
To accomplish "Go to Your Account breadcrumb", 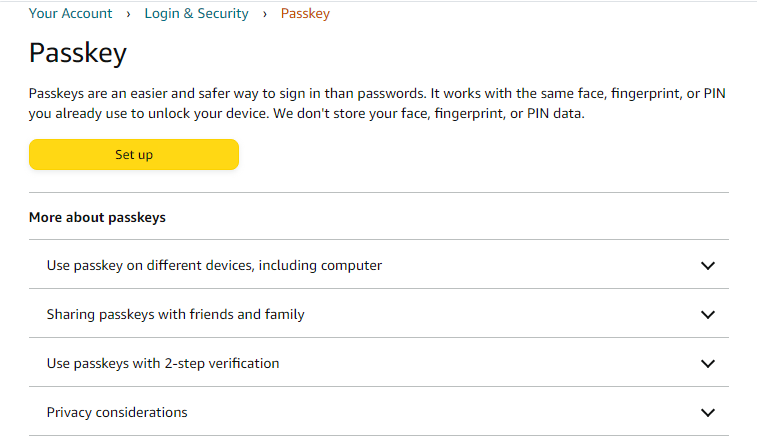I will 72,14.
